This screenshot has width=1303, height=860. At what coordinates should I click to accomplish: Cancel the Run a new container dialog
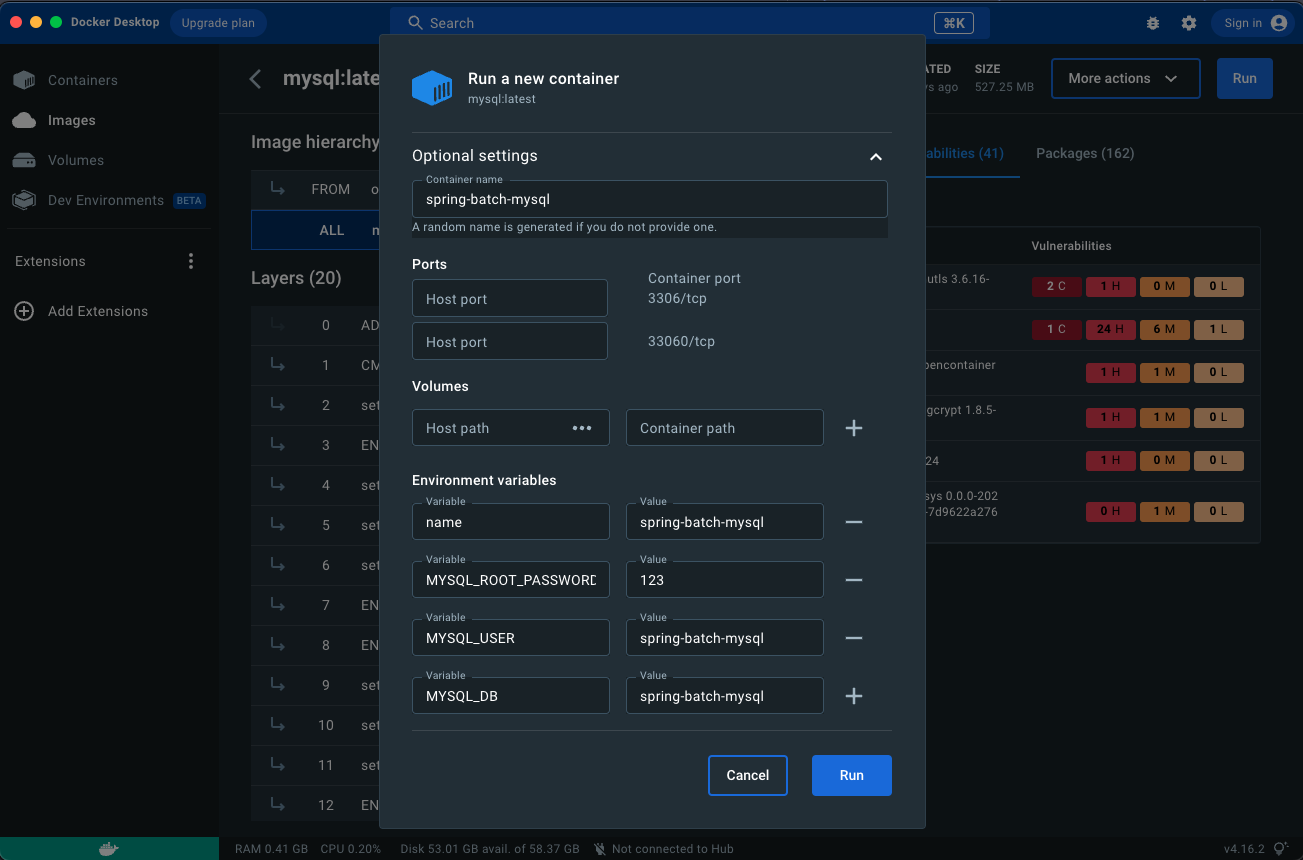(748, 775)
